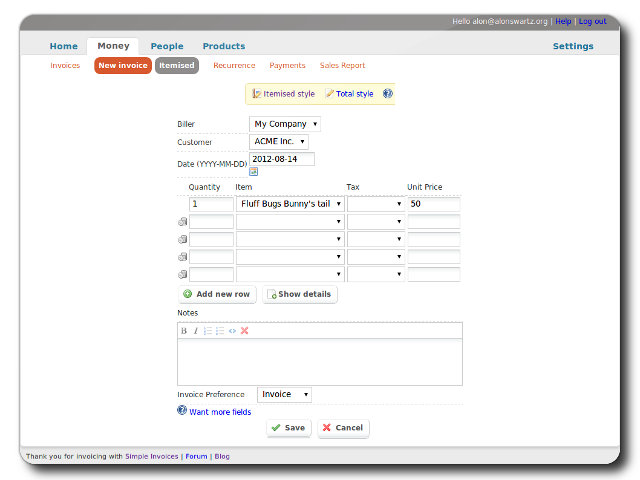Open the Products tab

[223, 46]
